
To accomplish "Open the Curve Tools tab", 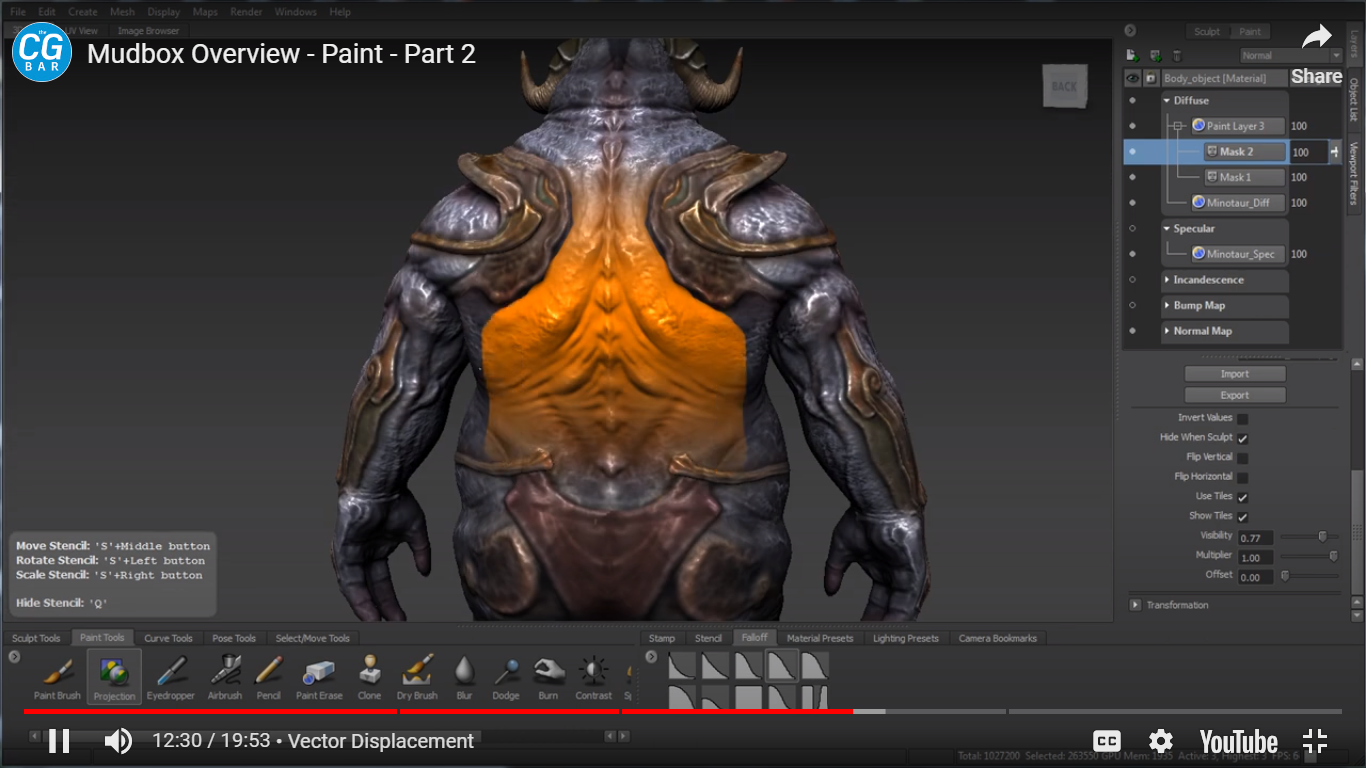I will click(168, 638).
